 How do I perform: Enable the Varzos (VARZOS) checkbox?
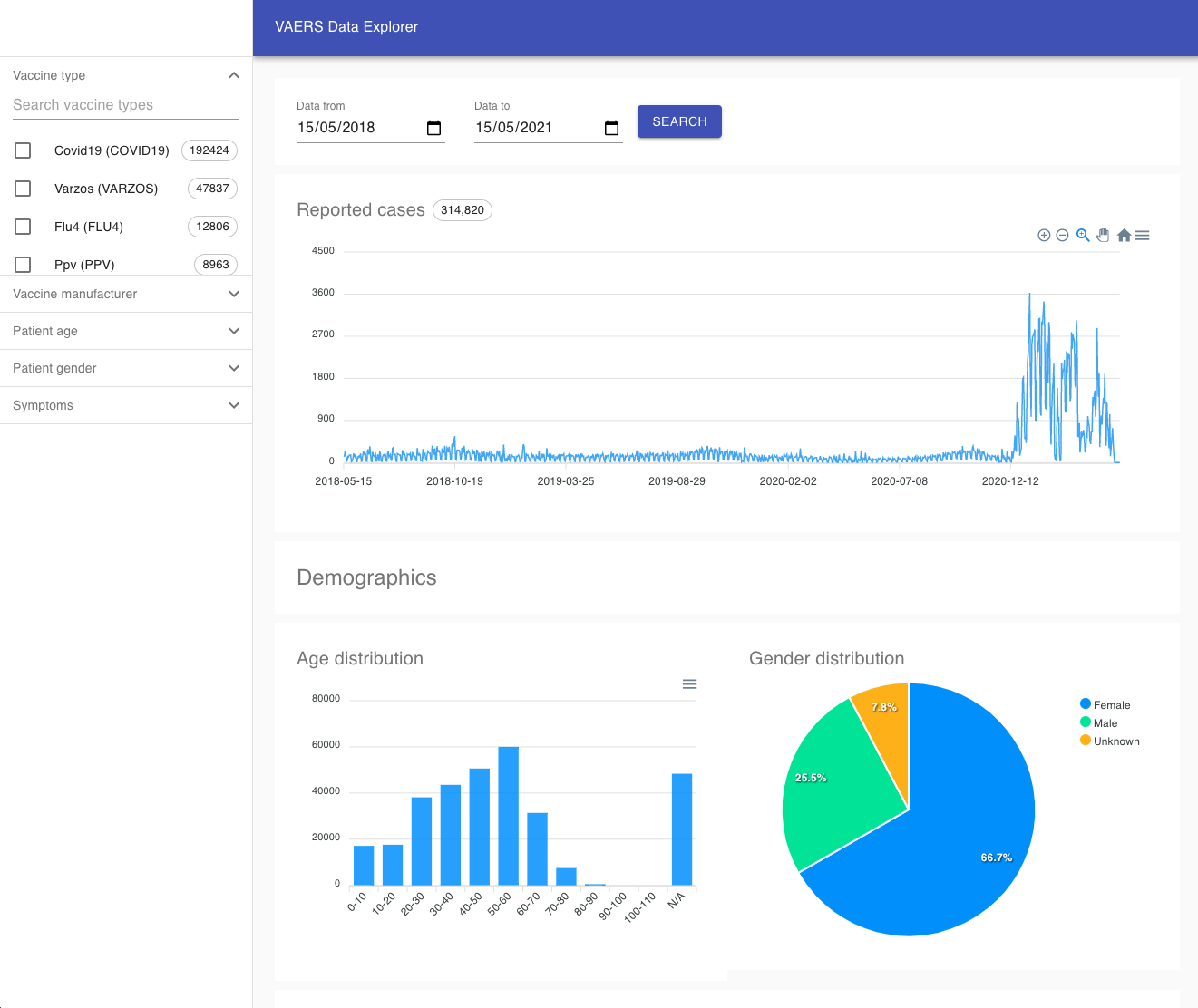24,189
